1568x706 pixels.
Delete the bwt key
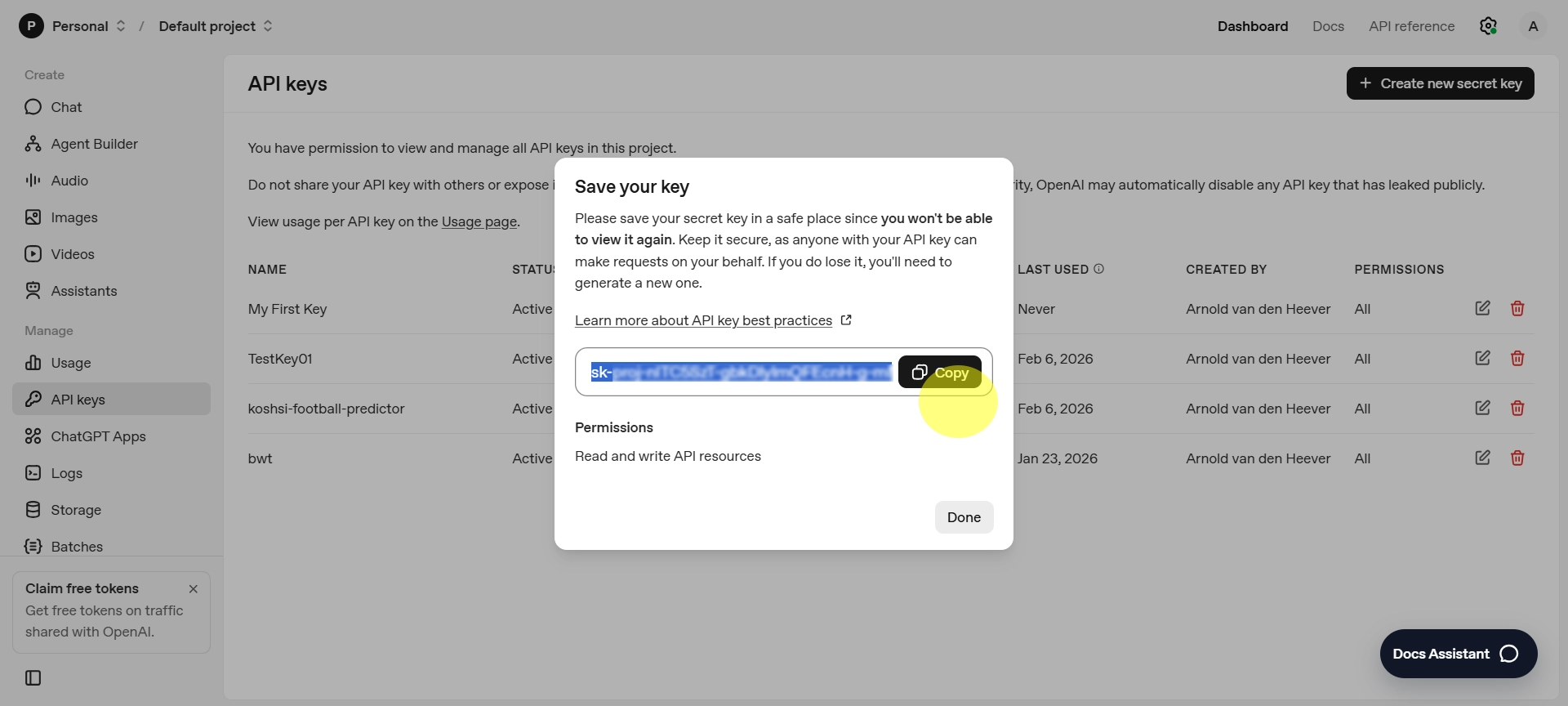click(1517, 458)
